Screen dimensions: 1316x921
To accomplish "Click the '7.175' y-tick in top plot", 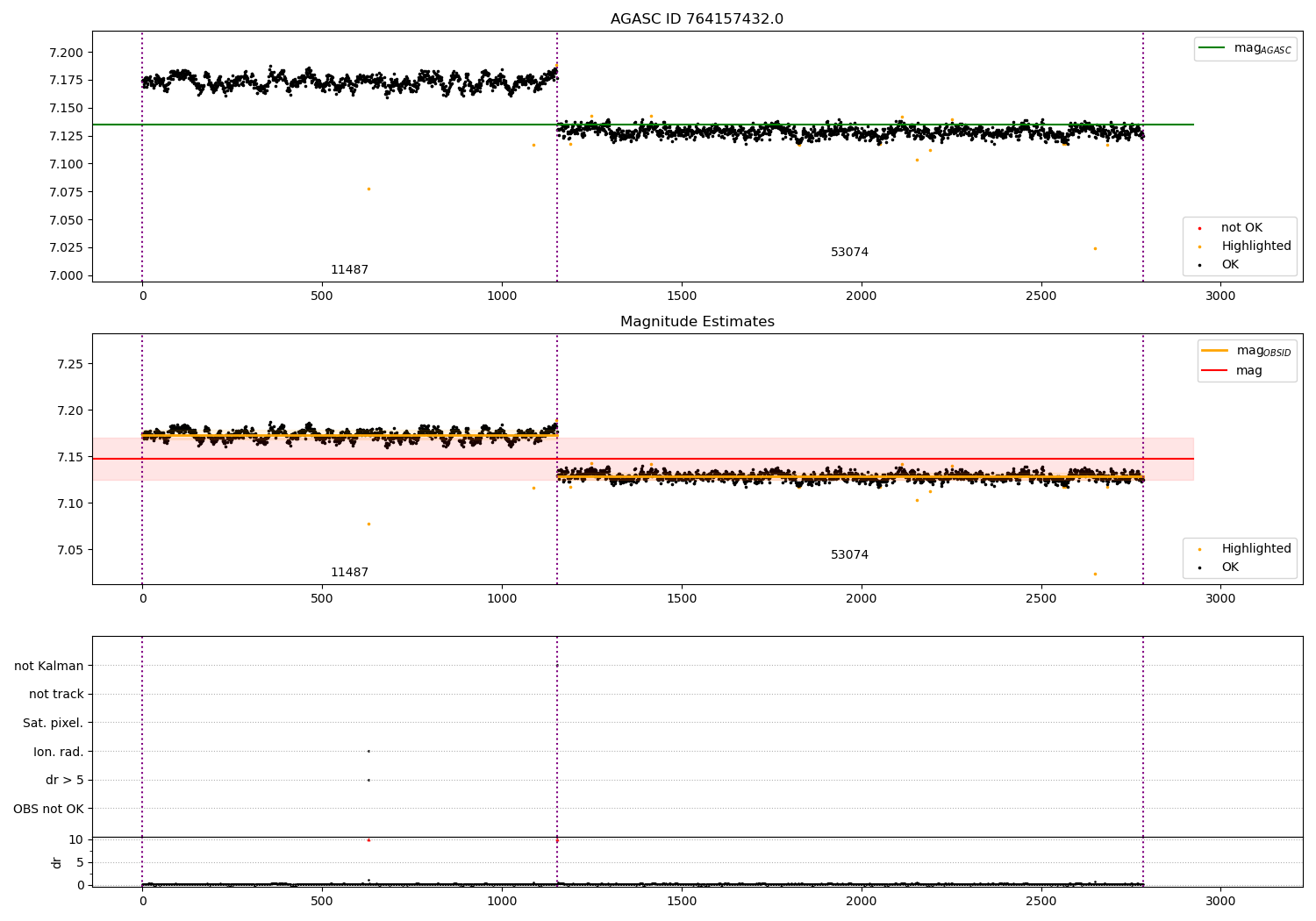I will tap(66, 80).
